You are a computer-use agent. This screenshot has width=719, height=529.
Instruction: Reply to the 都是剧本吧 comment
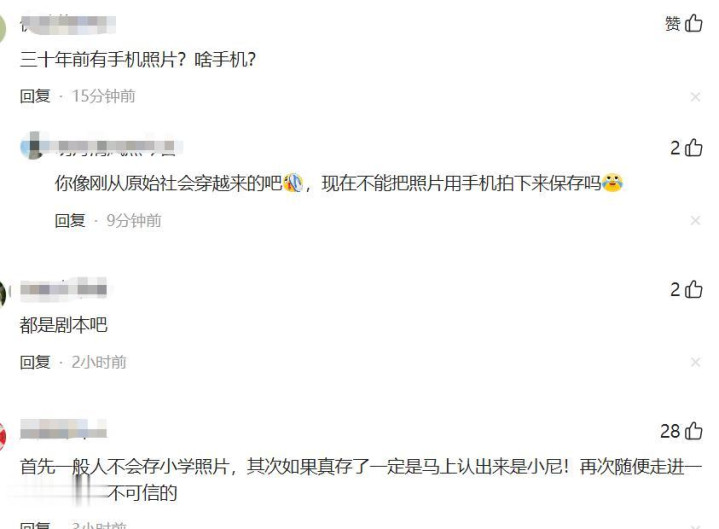[x=35, y=362]
